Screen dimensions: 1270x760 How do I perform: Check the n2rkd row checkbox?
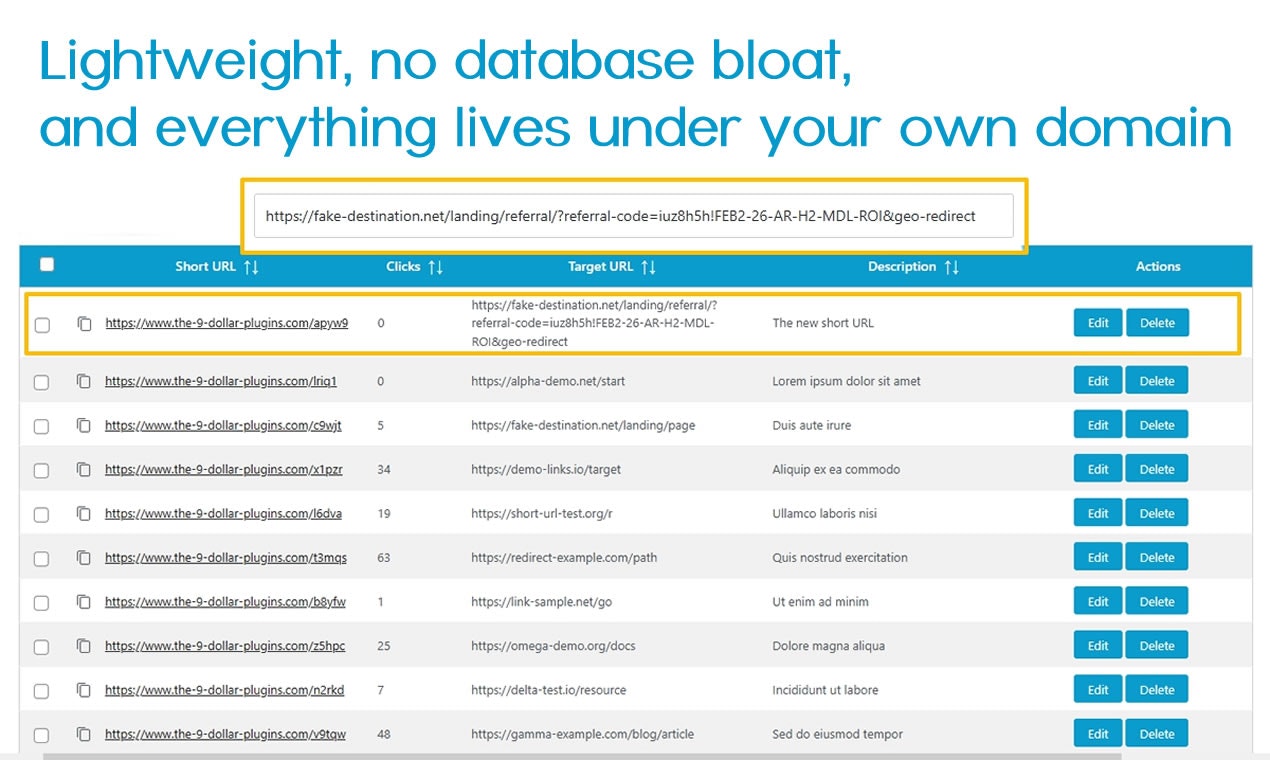pyautogui.click(x=42, y=691)
